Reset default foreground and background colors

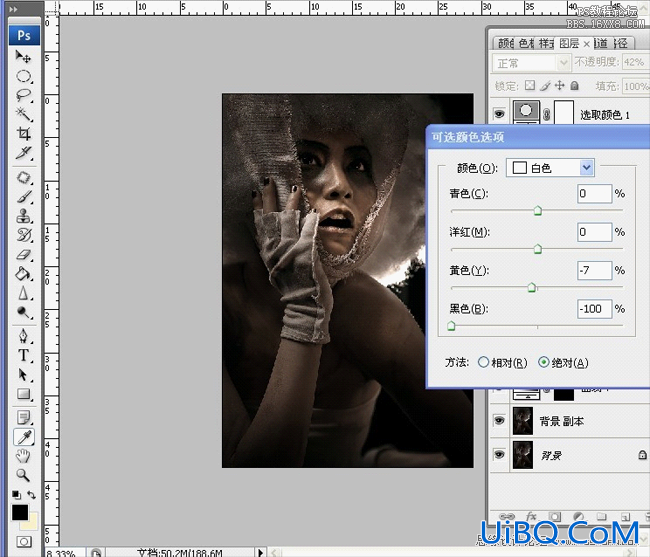16,494
